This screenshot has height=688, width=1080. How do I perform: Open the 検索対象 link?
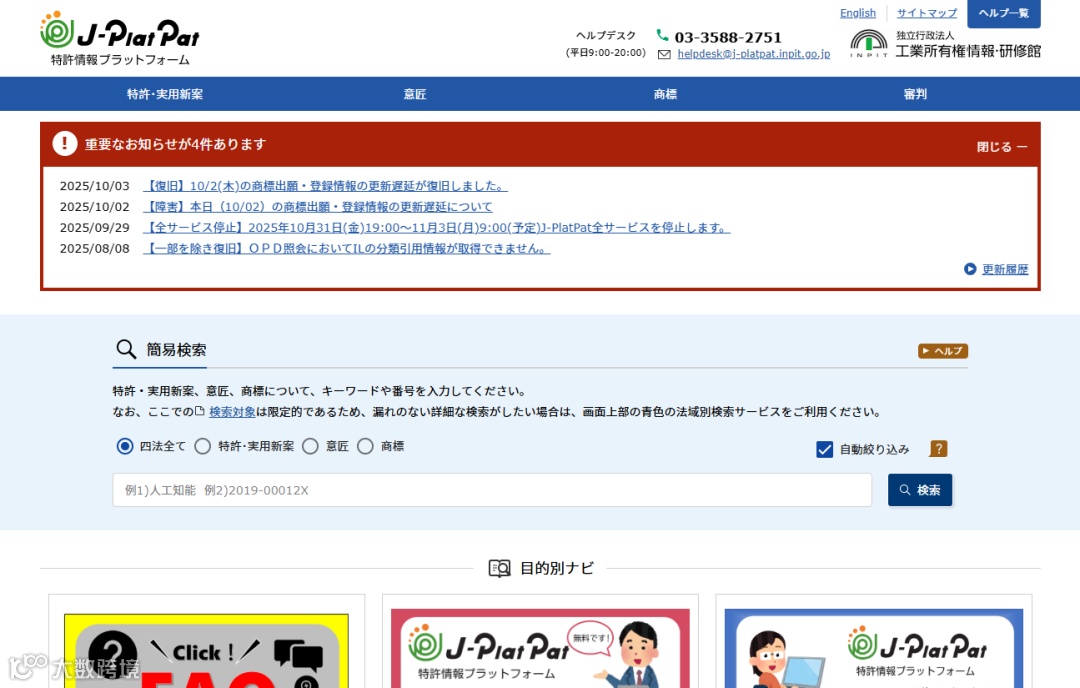coord(232,412)
